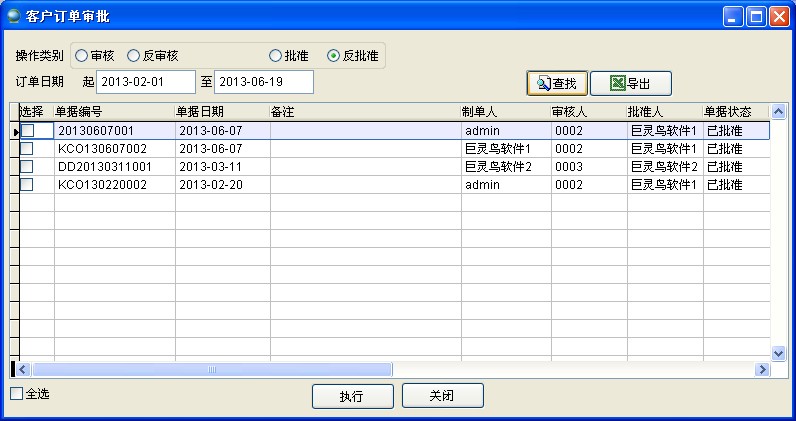Viewport: 796px width, 421px height.
Task: Click the horizontal scrollbar right arrow
Action: (762, 369)
